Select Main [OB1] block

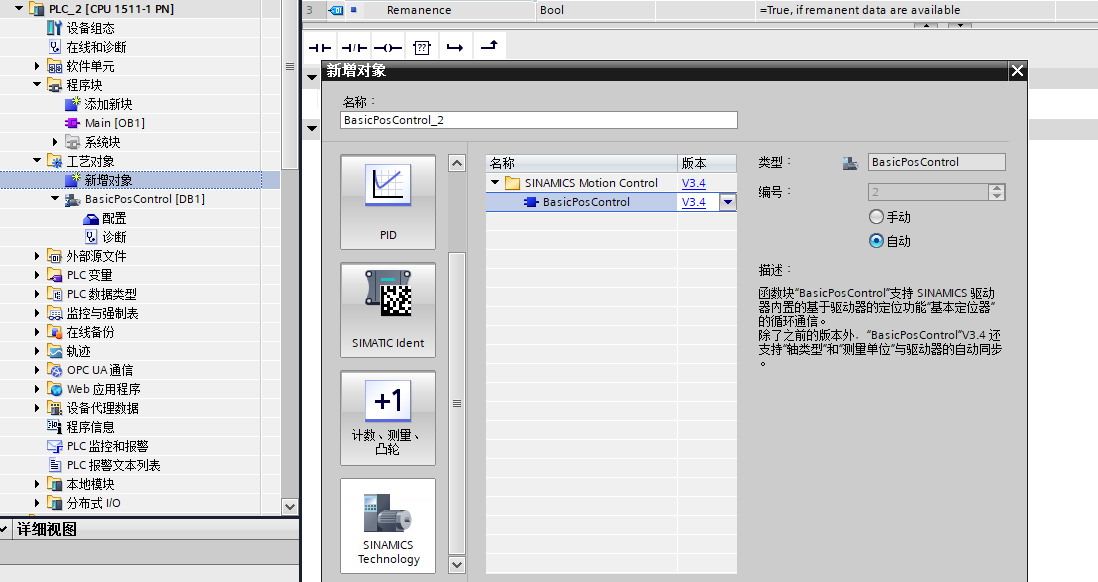(x=115, y=123)
